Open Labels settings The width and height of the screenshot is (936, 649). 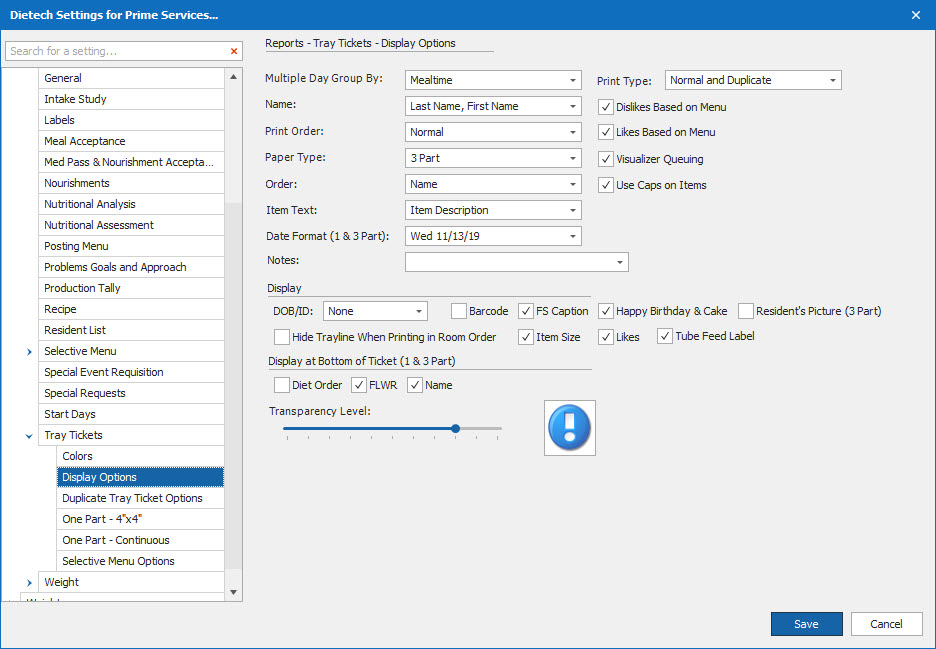click(131, 120)
